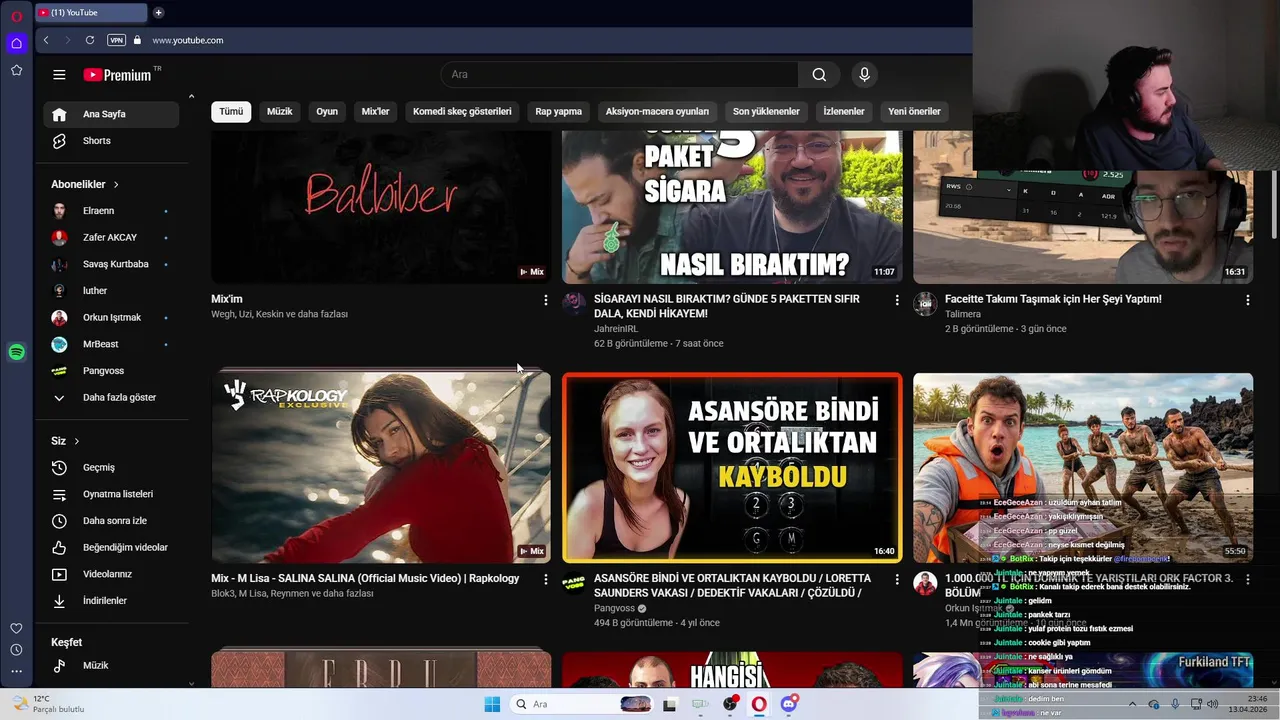Open Zafer AKCAY subscription channel

(111, 238)
